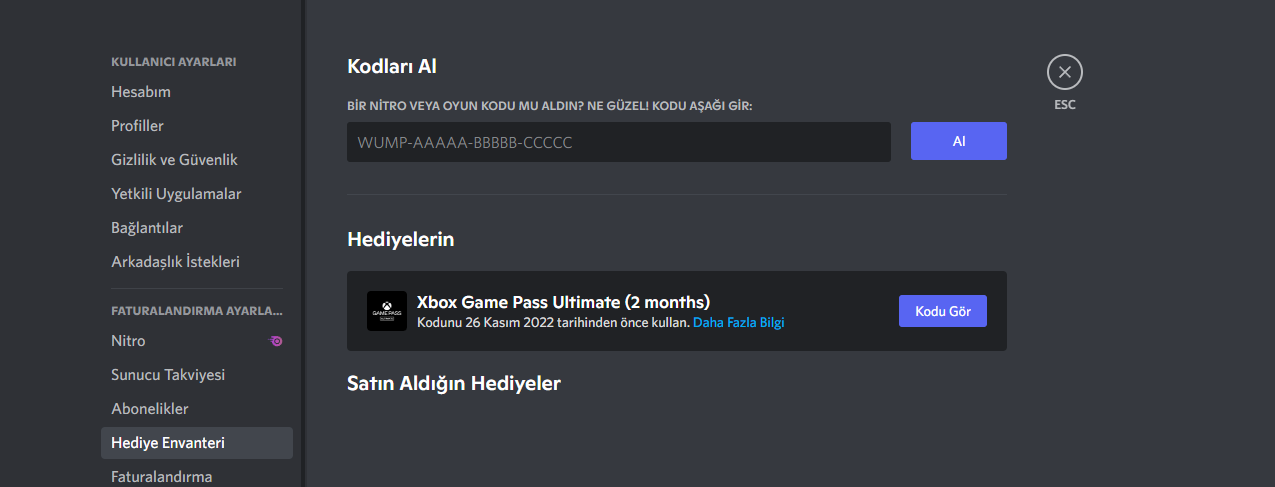Click the Xbox Game Pass logo thumbnail
The height and width of the screenshot is (487, 1275).
(x=387, y=311)
